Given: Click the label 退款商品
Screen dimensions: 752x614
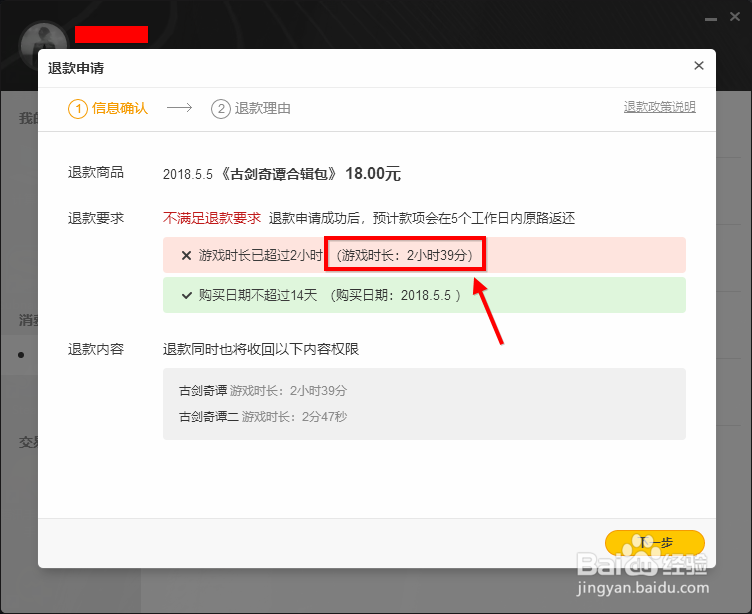Looking at the screenshot, I should pos(96,172).
